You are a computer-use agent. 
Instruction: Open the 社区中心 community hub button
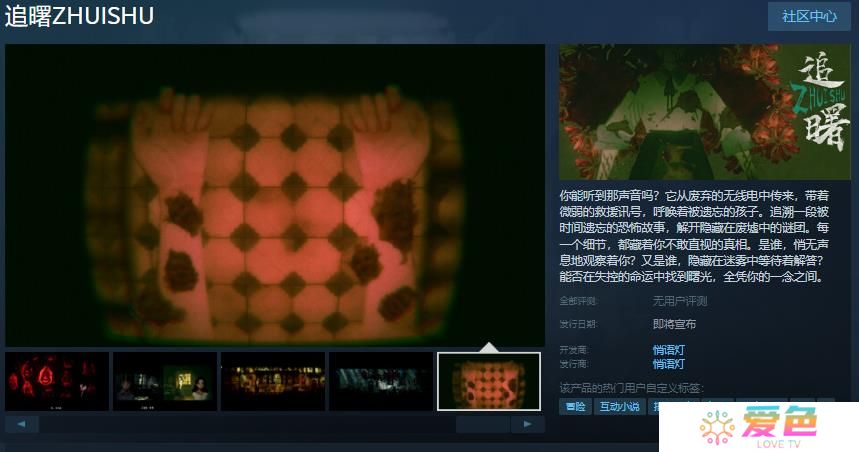[x=809, y=16]
